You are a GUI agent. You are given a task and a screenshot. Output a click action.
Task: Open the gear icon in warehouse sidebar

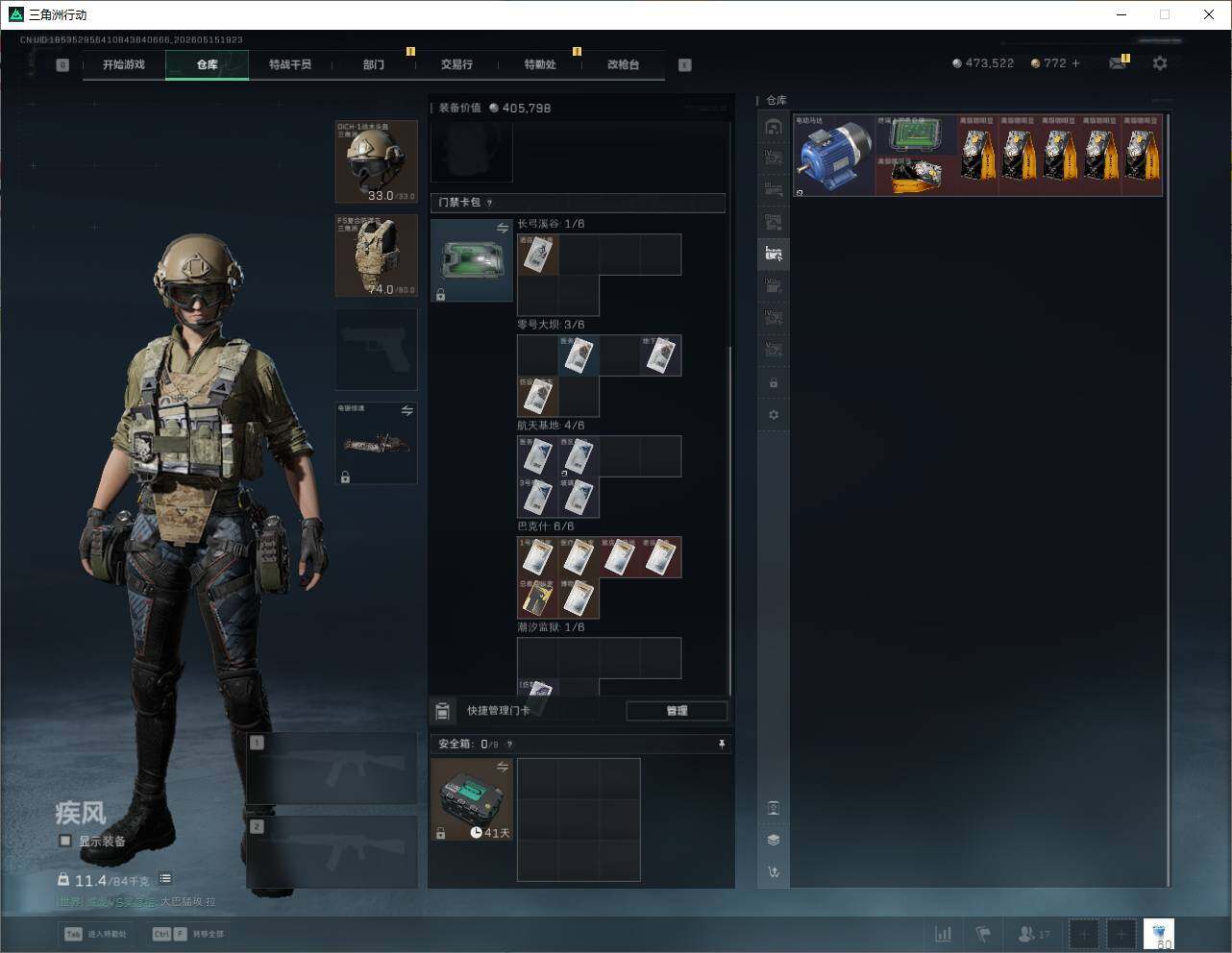pos(774,415)
